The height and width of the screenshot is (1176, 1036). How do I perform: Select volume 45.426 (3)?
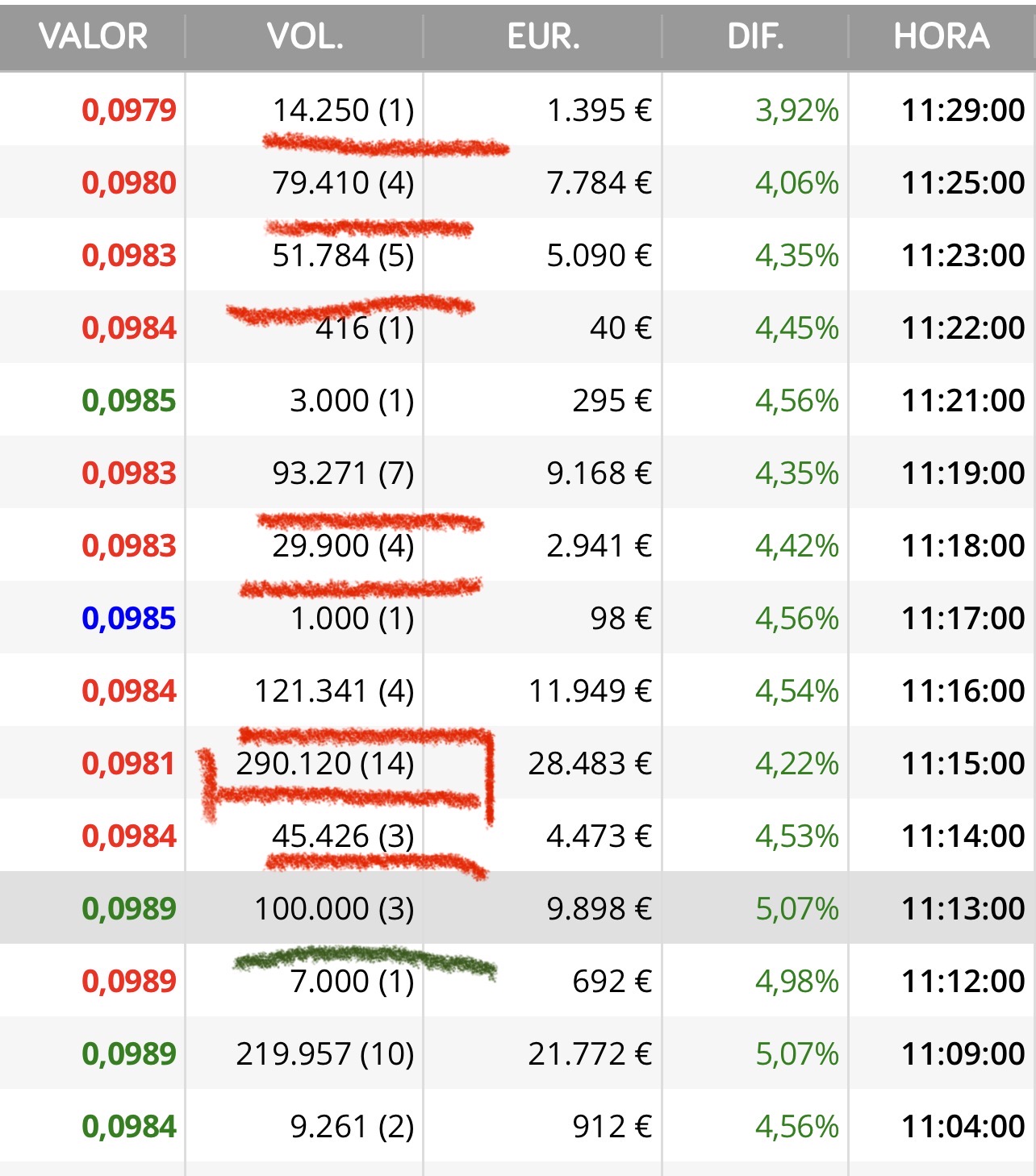pyautogui.click(x=344, y=836)
